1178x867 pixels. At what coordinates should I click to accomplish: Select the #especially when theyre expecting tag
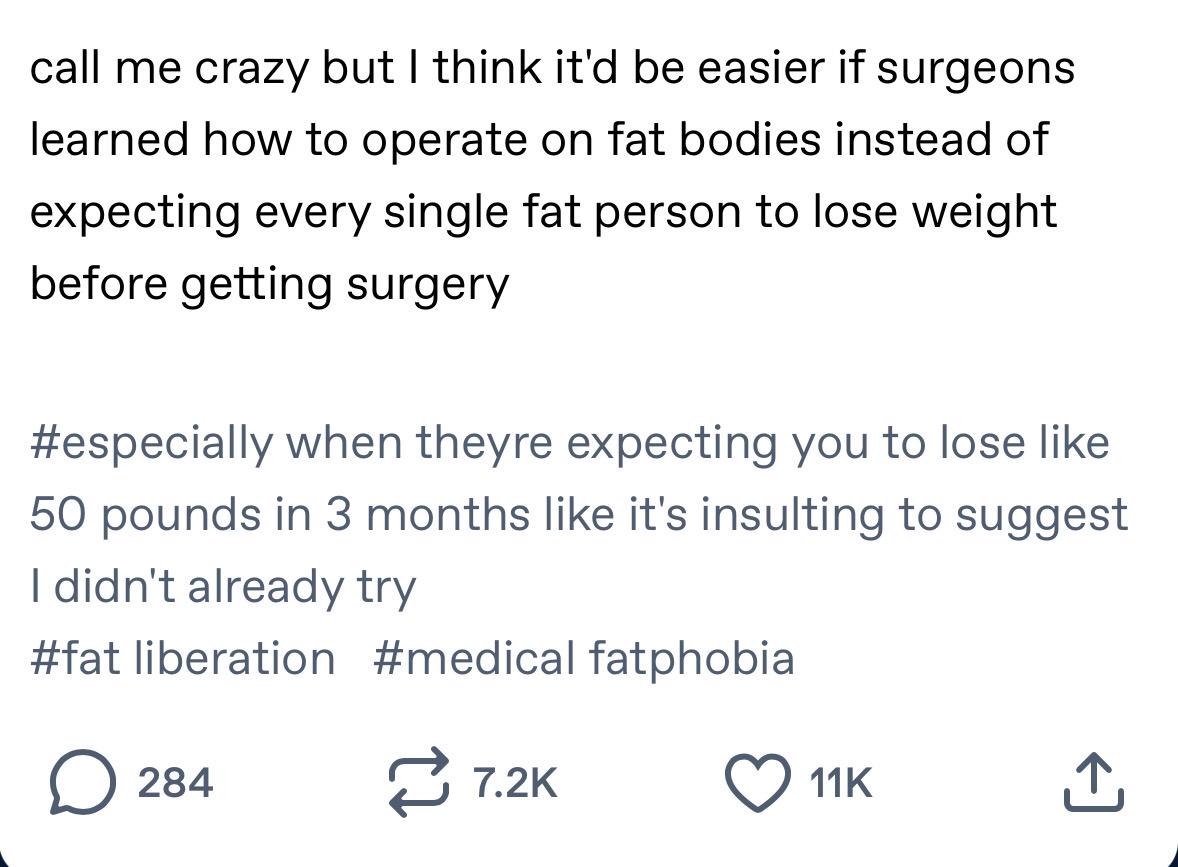click(x=569, y=443)
